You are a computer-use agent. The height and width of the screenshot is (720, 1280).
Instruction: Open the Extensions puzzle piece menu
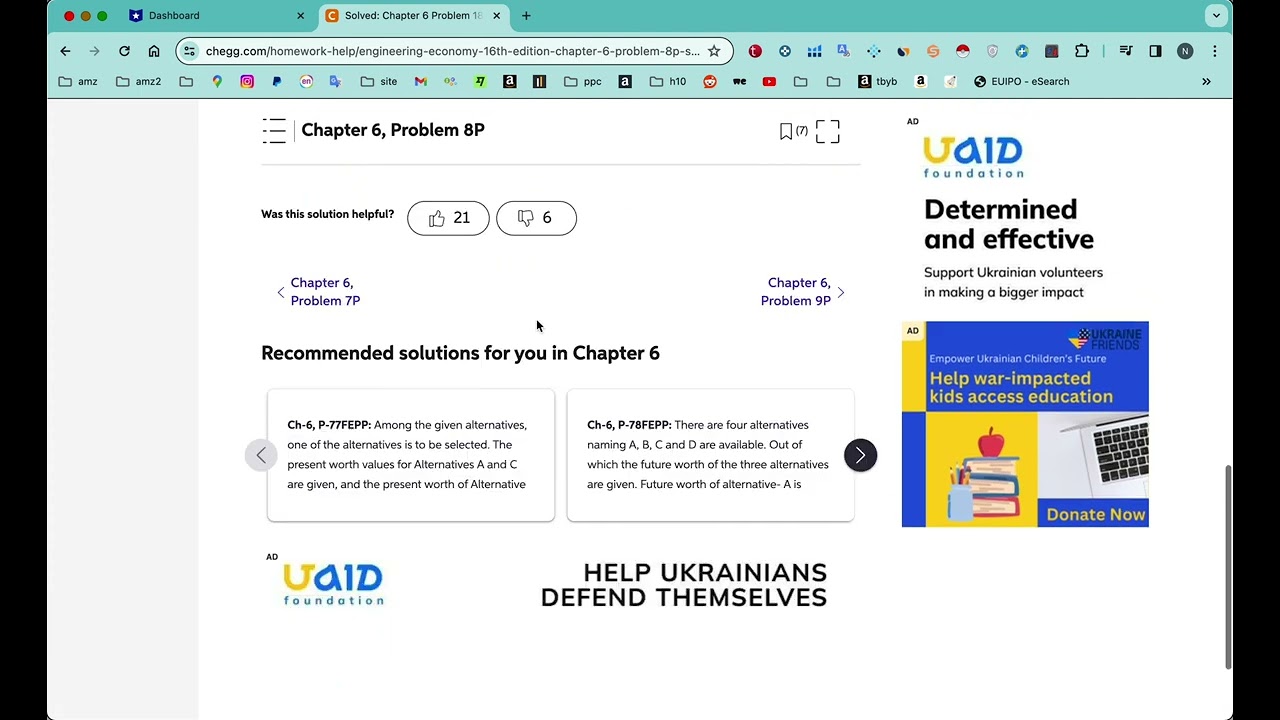point(1082,51)
